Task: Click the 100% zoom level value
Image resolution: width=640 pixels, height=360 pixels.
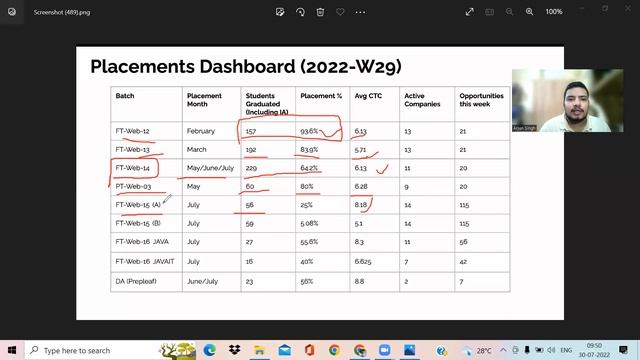Action: 554,12
